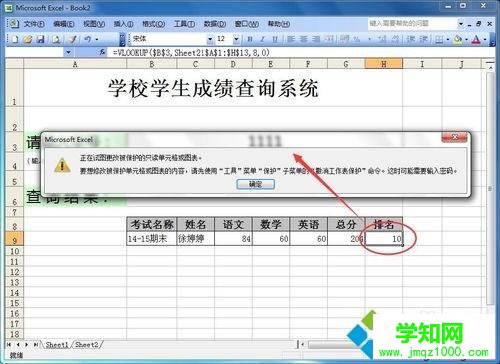Expand the Fill Color dropdown arrow
This screenshot has width=500, height=364.
466,39
